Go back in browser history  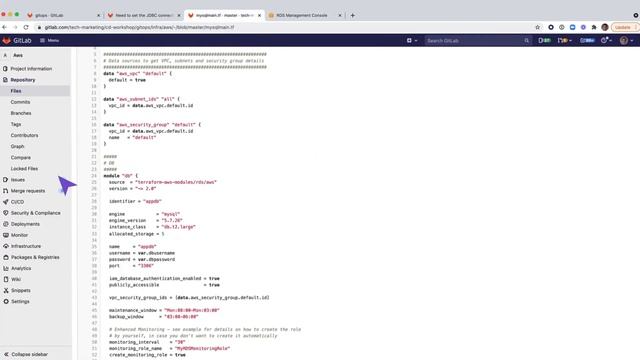coord(4,27)
